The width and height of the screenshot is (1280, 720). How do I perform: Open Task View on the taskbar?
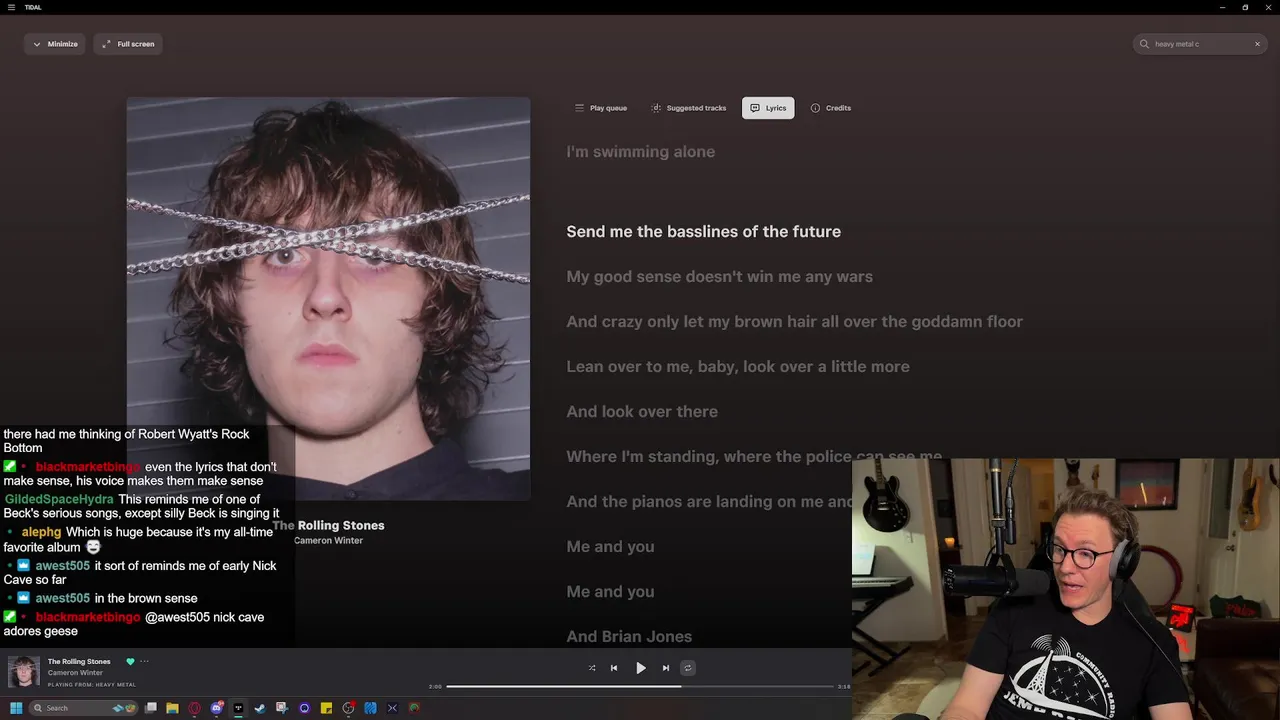[x=151, y=708]
